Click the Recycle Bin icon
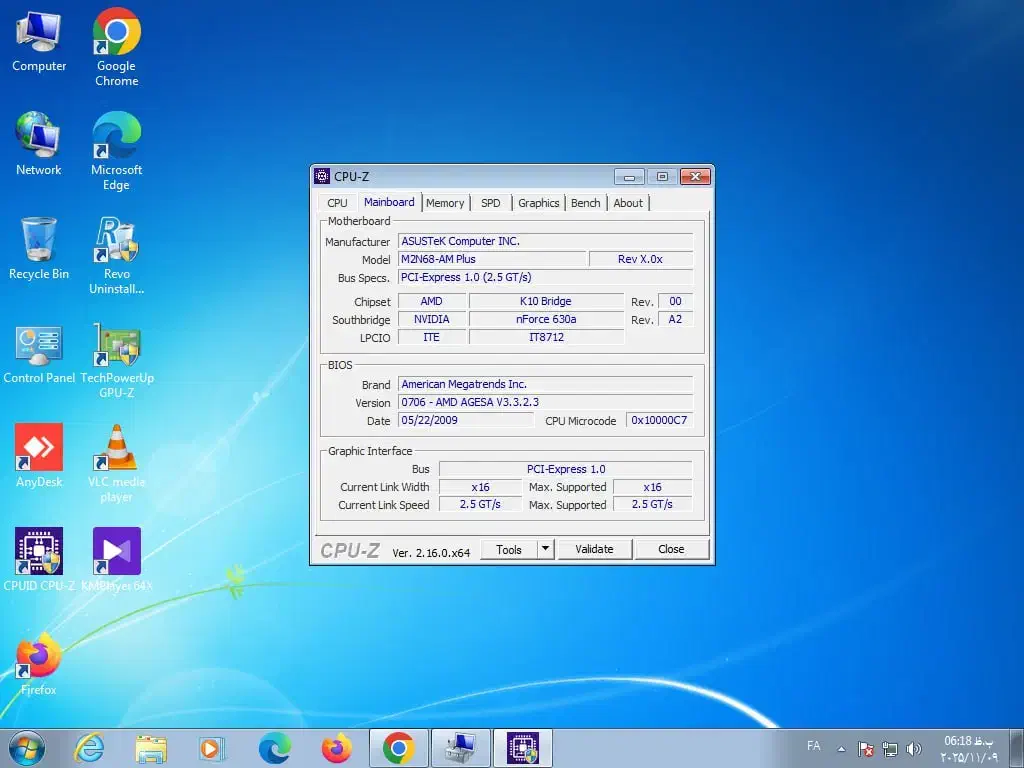This screenshot has width=1024, height=768. coord(39,242)
